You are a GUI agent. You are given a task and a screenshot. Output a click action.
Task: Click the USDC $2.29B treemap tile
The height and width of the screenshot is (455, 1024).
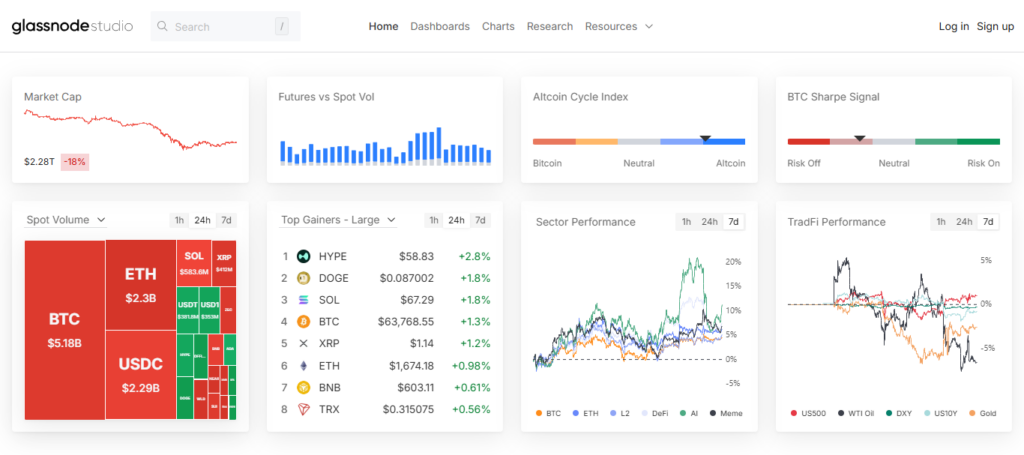(140, 375)
